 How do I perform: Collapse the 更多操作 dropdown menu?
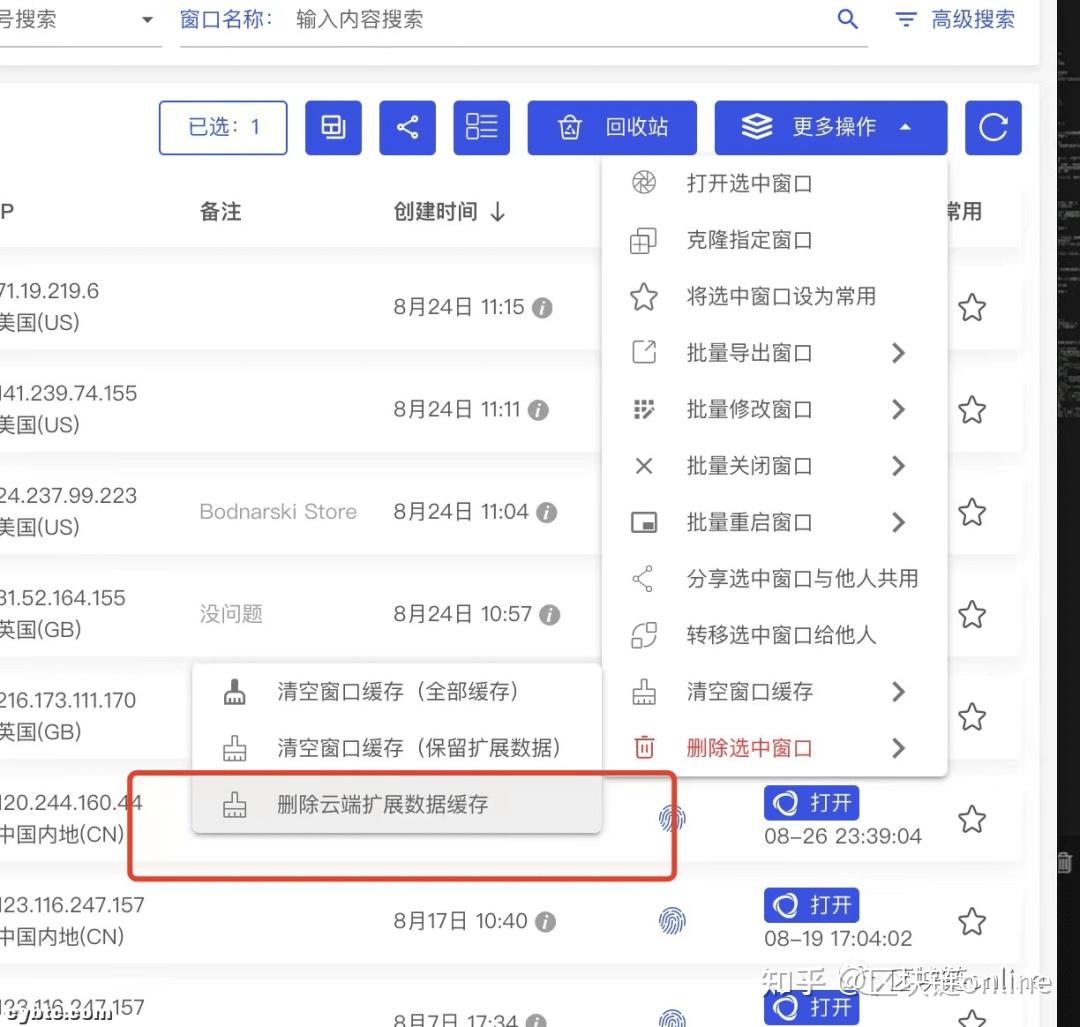pos(831,127)
